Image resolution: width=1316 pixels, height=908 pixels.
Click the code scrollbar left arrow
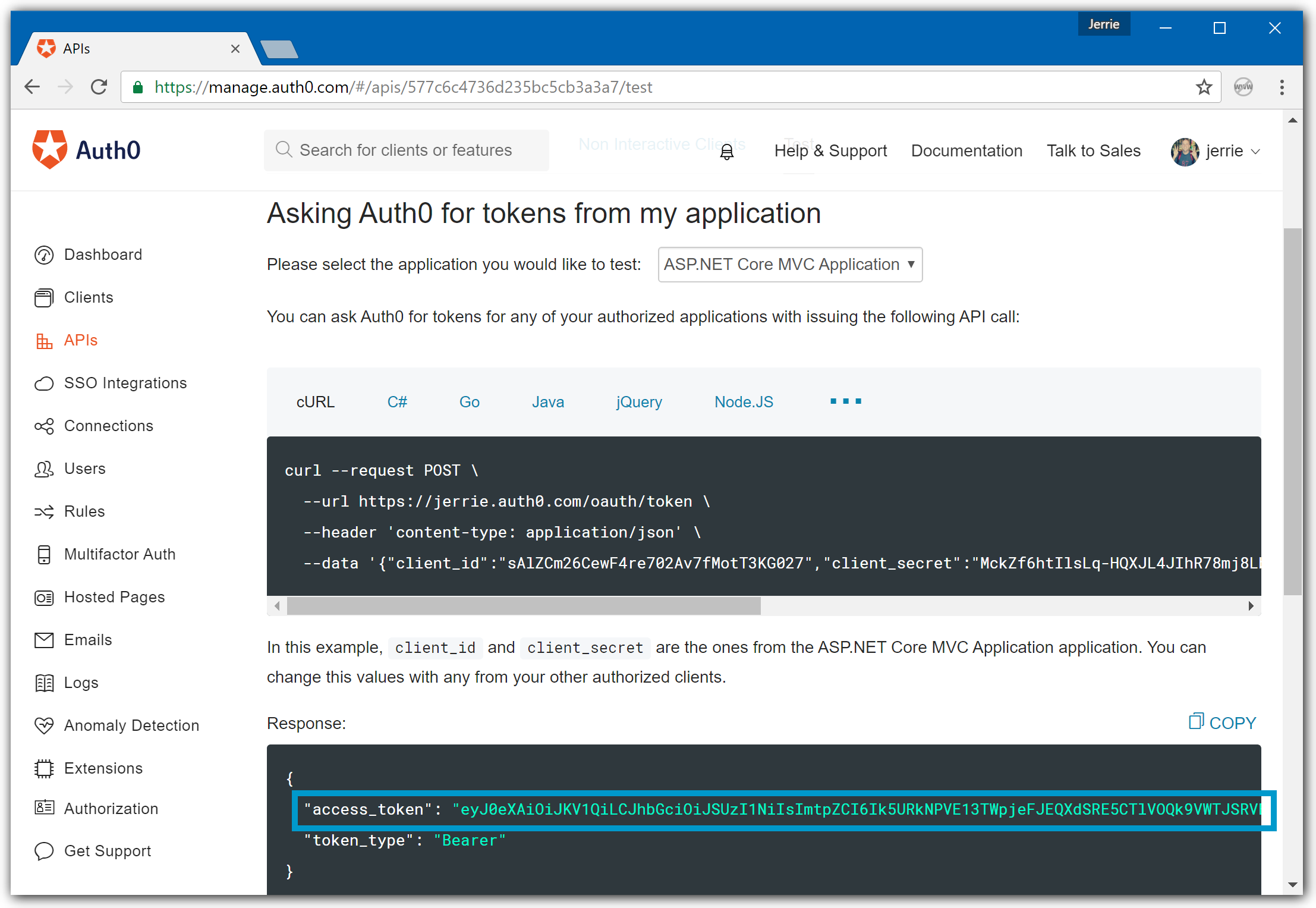(x=277, y=606)
